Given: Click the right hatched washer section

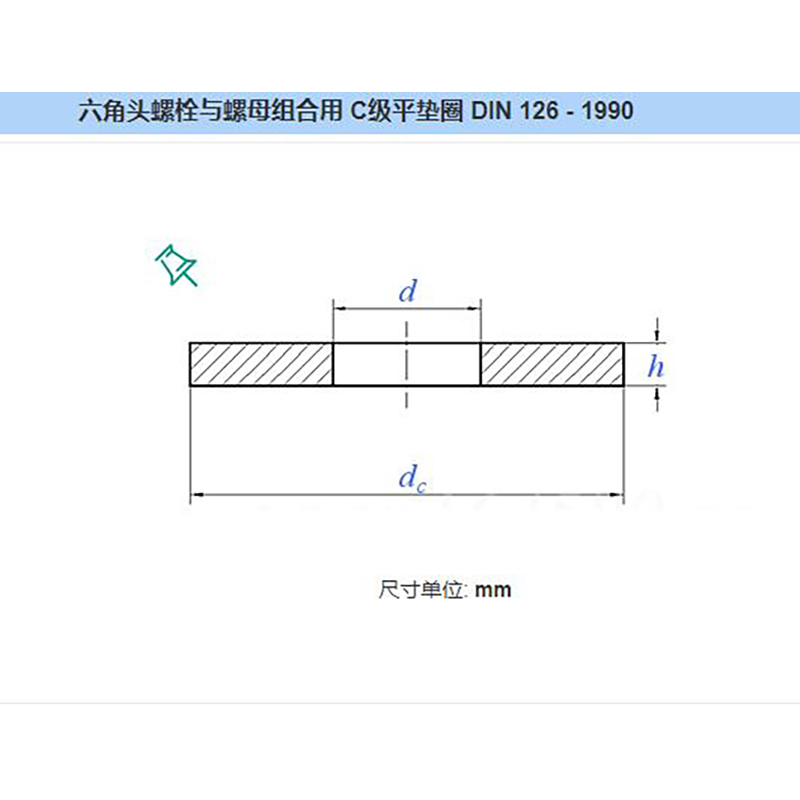Looking at the screenshot, I should point(552,364).
